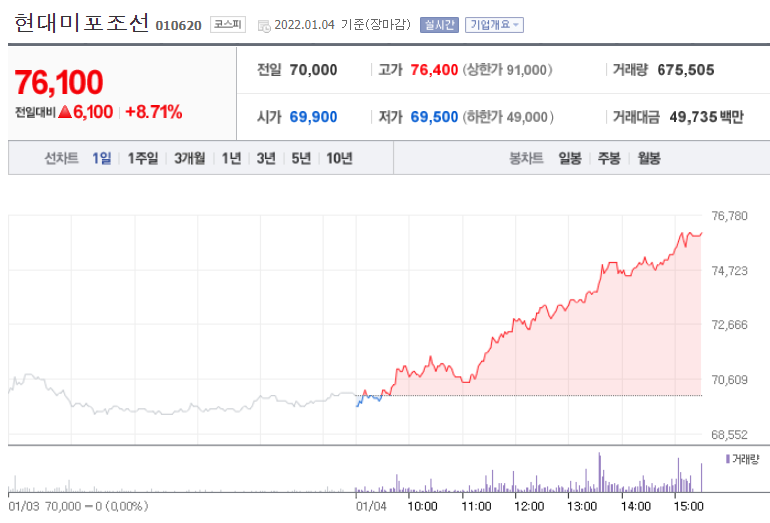Switch to the 1주일 chart tab
This screenshot has height=523, width=770.
click(143, 158)
